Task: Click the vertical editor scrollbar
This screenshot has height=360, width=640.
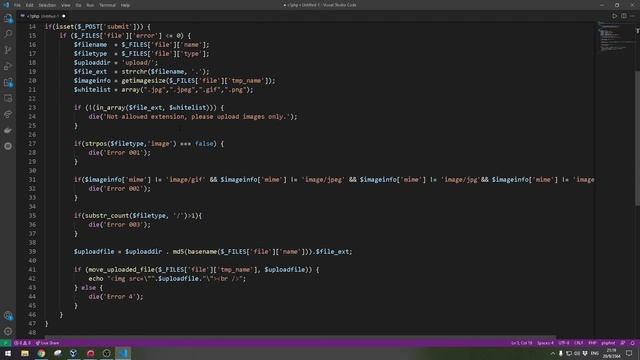Action: [x=637, y=139]
